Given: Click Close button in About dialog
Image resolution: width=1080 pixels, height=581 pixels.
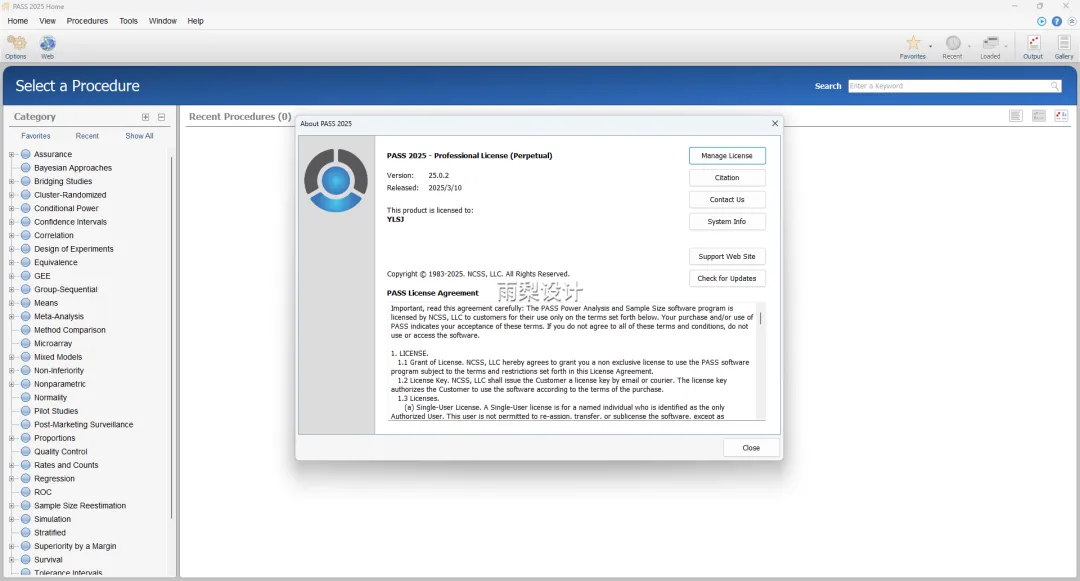Looking at the screenshot, I should pyautogui.click(x=751, y=448).
